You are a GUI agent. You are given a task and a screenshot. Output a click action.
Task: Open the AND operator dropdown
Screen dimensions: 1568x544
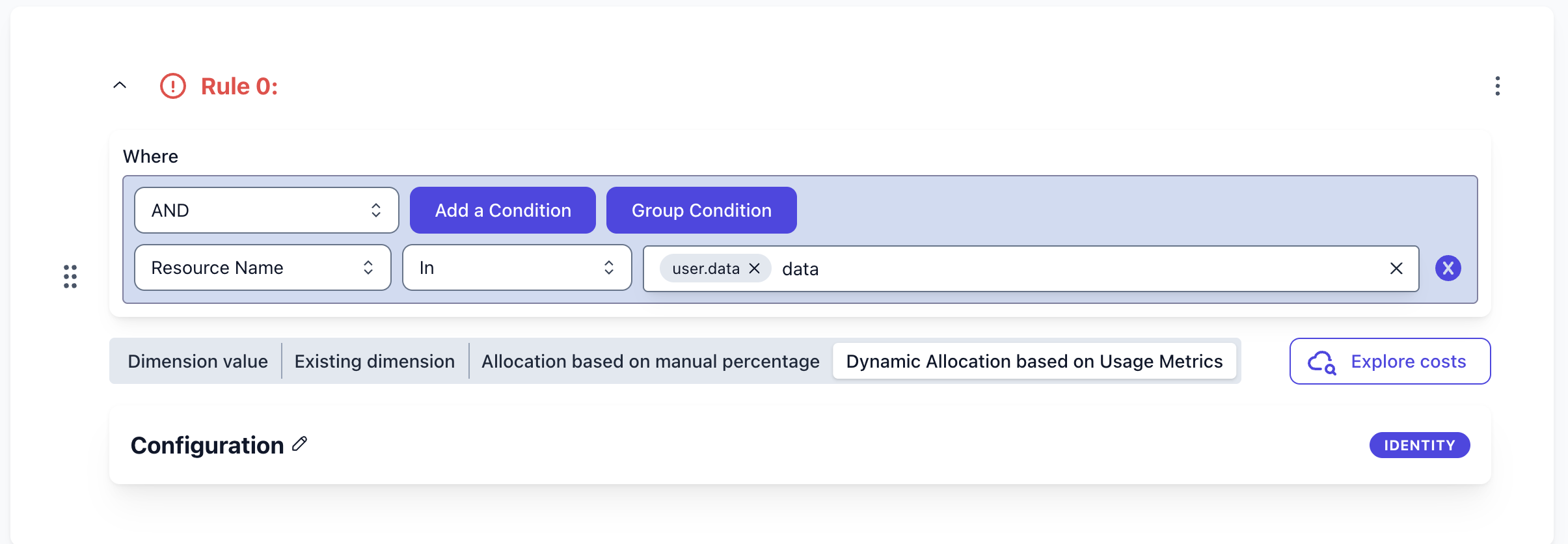[x=266, y=210]
